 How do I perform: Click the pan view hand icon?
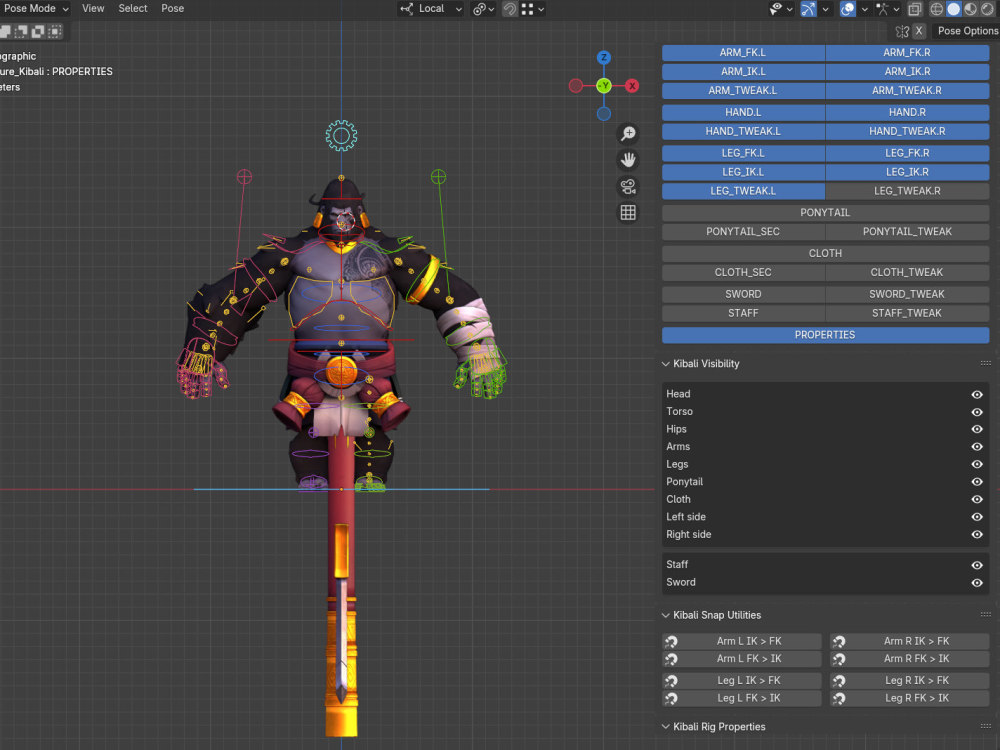(x=628, y=159)
